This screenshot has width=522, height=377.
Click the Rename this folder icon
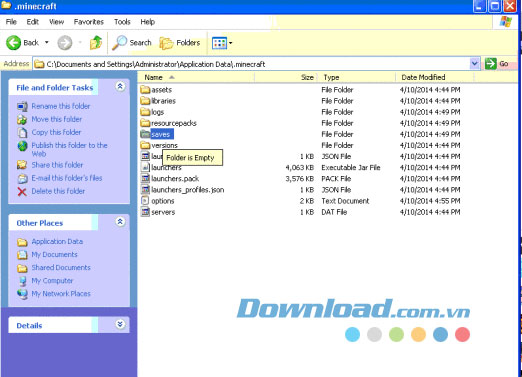[x=22, y=106]
